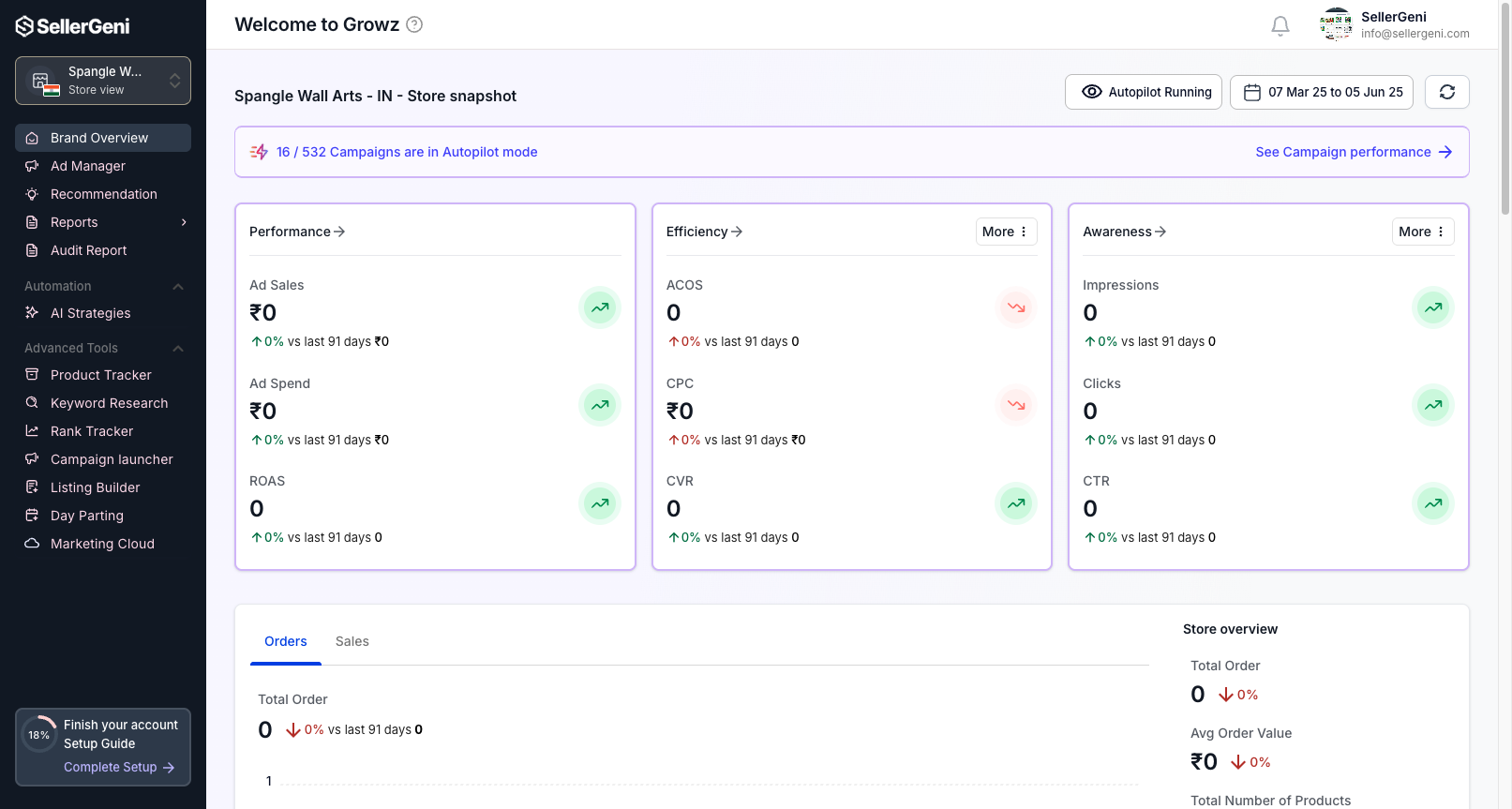
Task: Switch to the Sales tab
Action: point(352,641)
